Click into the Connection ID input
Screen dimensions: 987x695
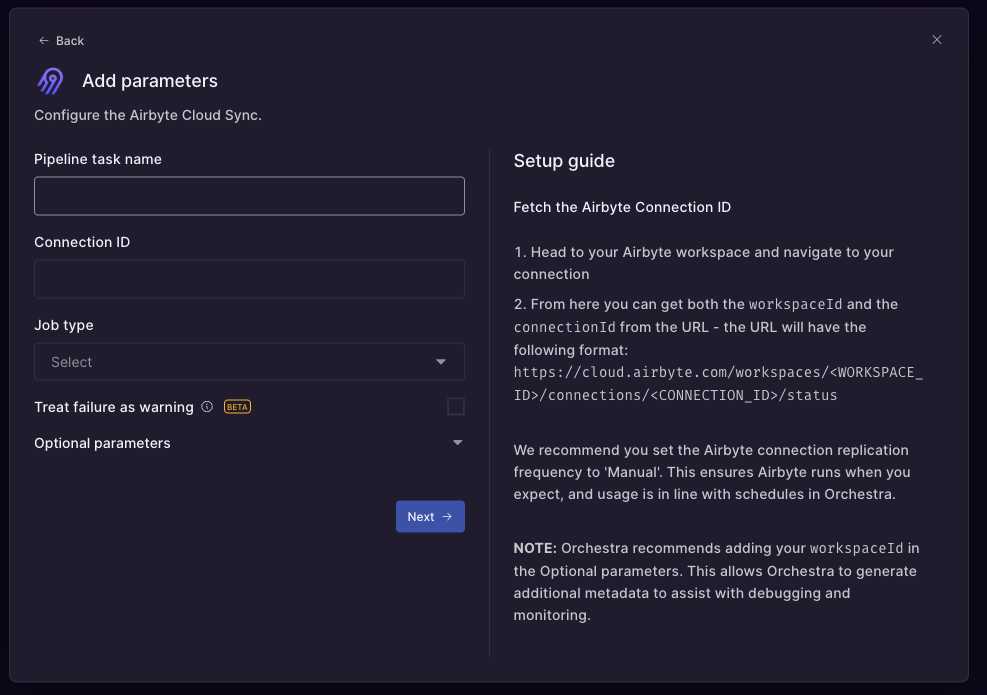pyautogui.click(x=249, y=279)
